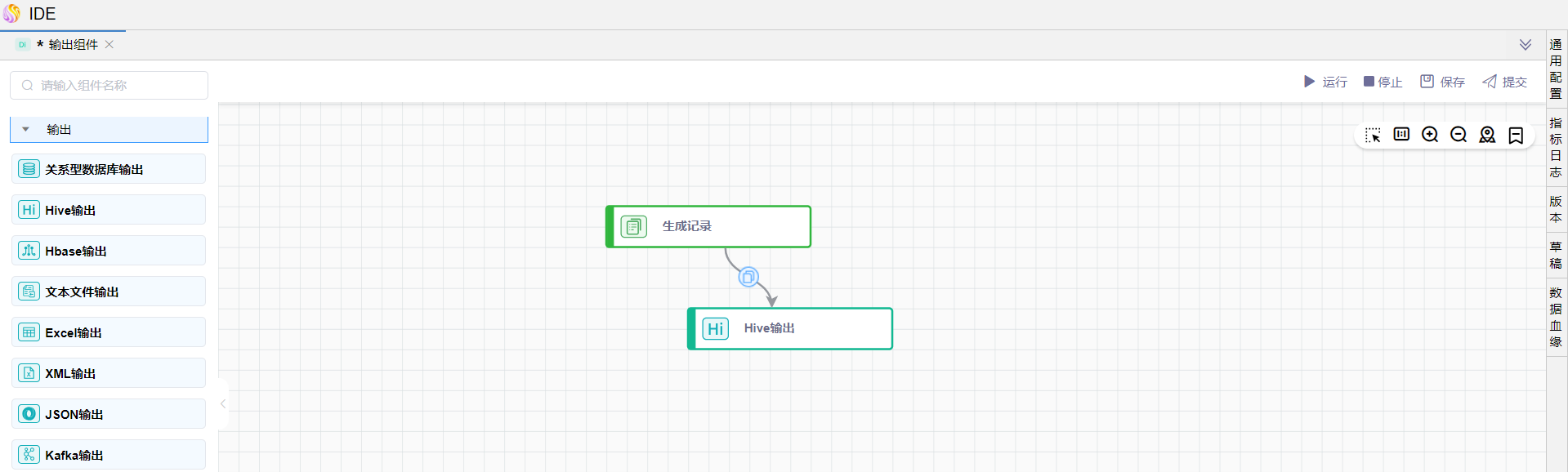Select the Hbase输出 component
This screenshot has width=1568, height=472.
[x=109, y=251]
